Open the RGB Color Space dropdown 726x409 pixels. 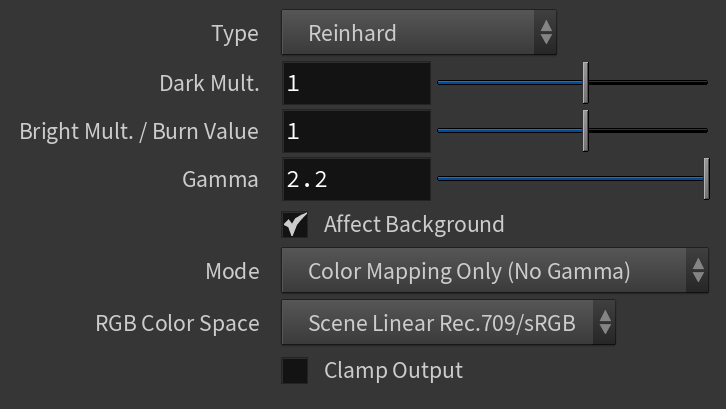pyautogui.click(x=448, y=322)
